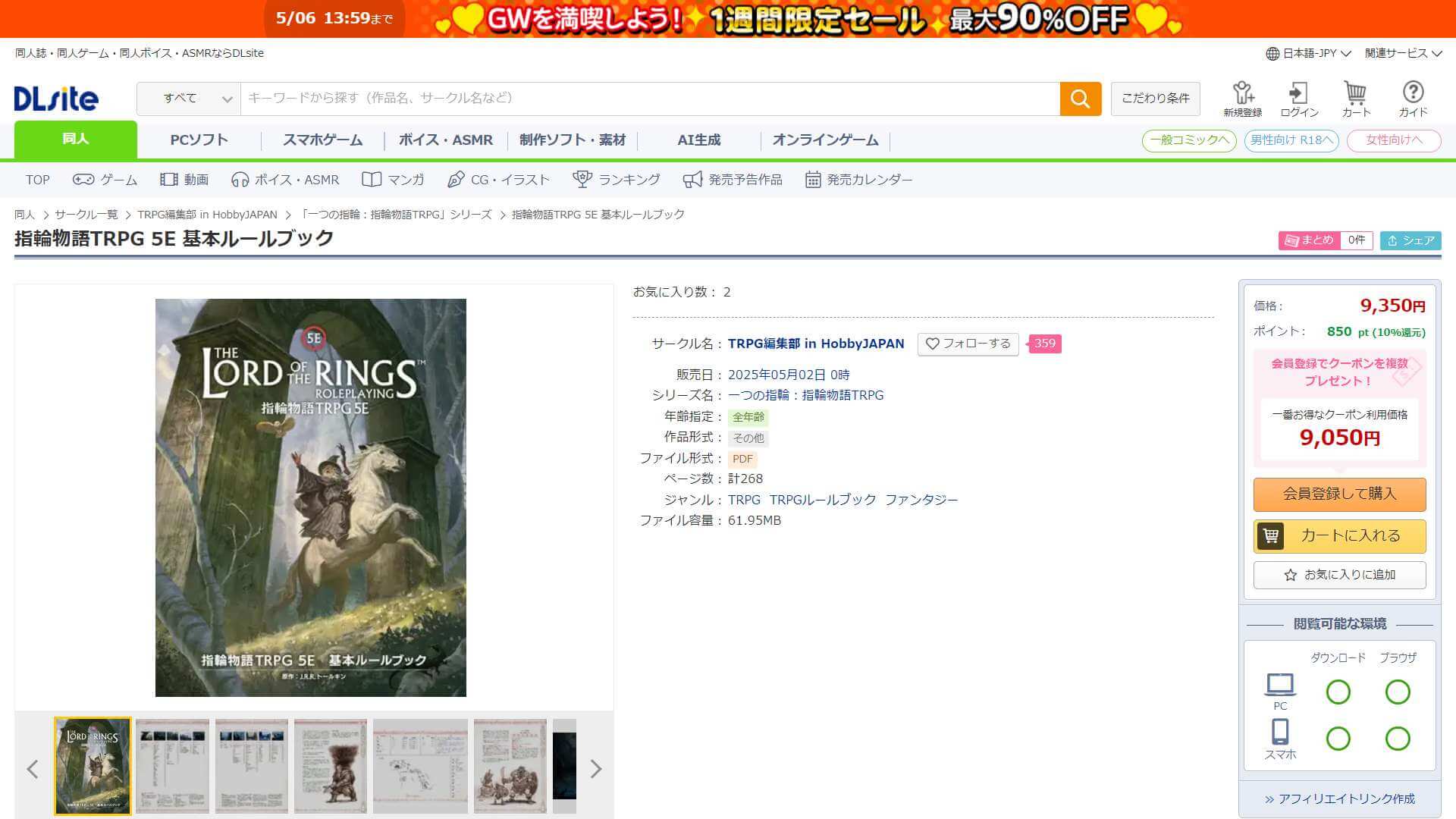Select the second preview thumbnail
The height and width of the screenshot is (819, 1456).
[172, 766]
